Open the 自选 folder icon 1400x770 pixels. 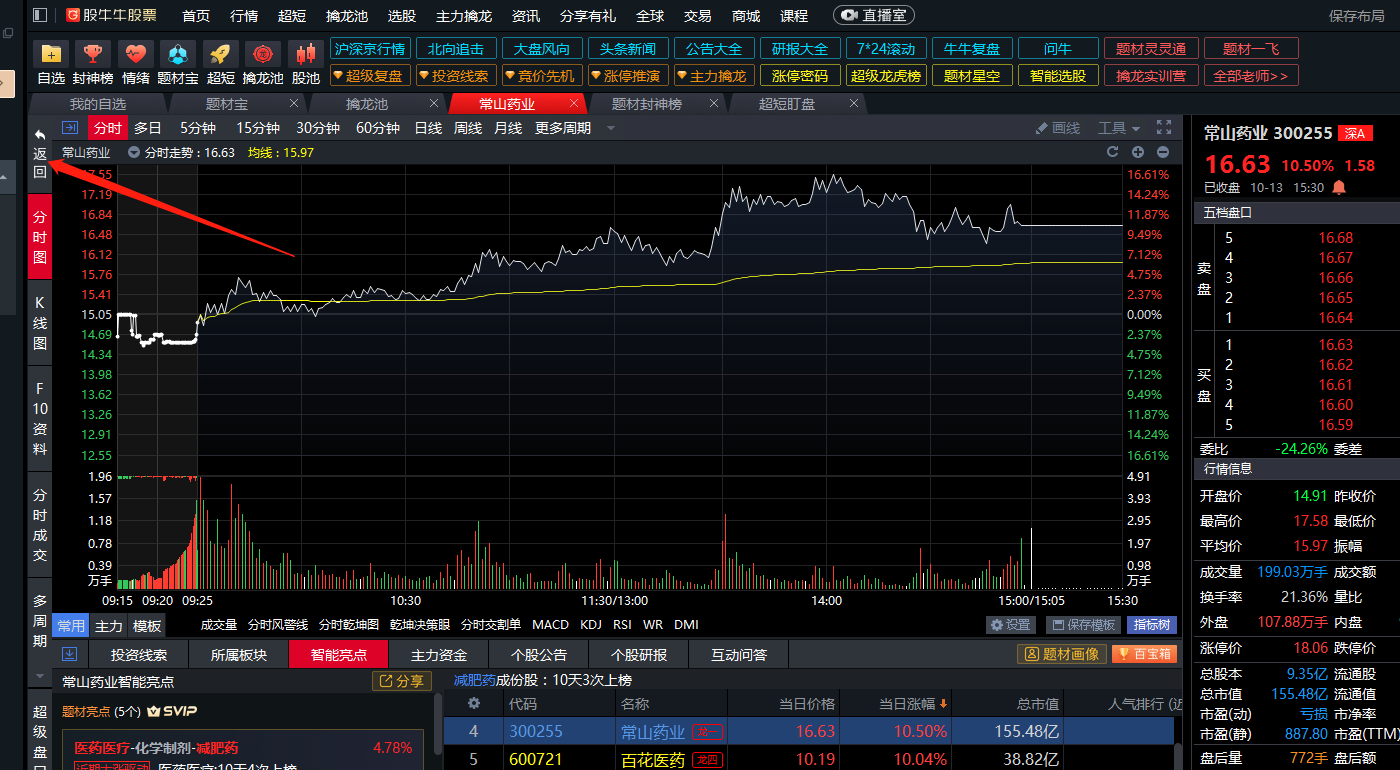[51, 54]
